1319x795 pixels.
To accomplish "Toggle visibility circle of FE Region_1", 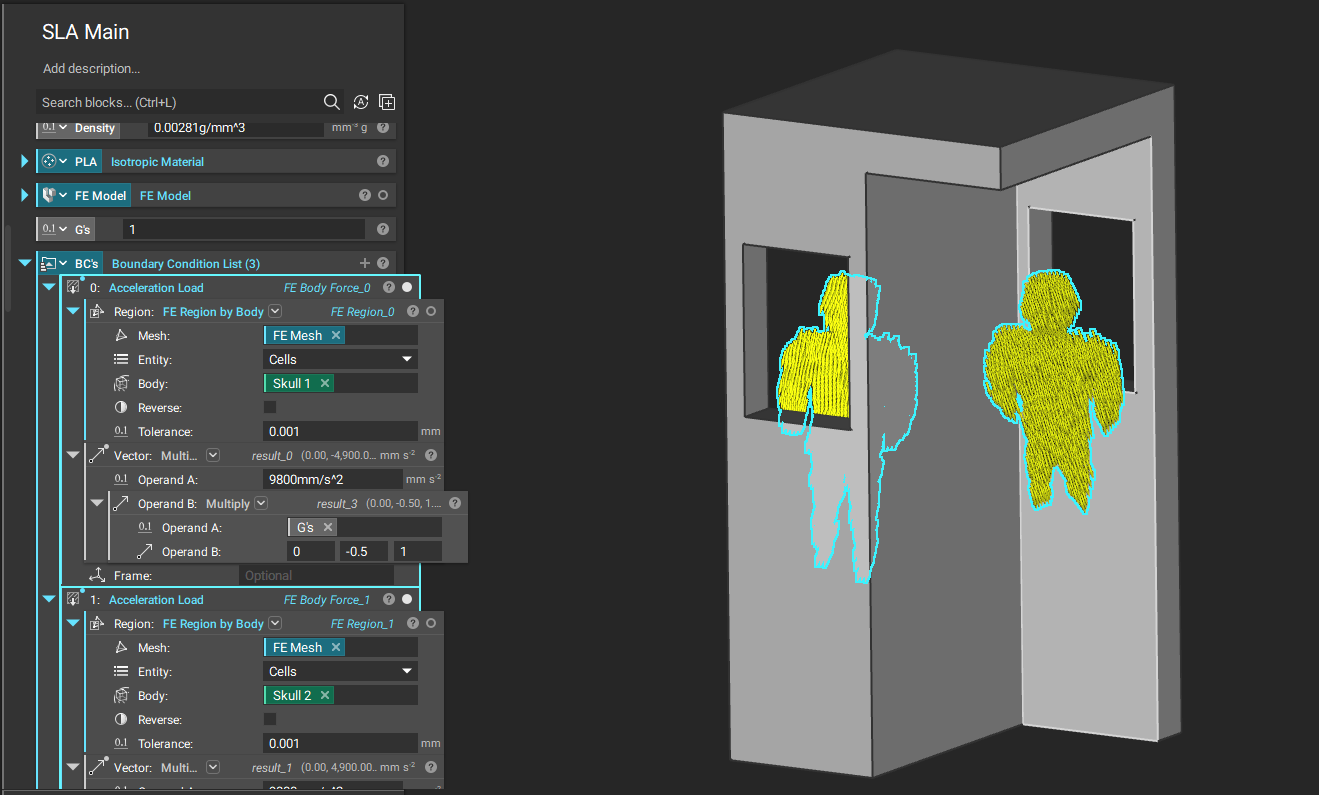I will (431, 623).
